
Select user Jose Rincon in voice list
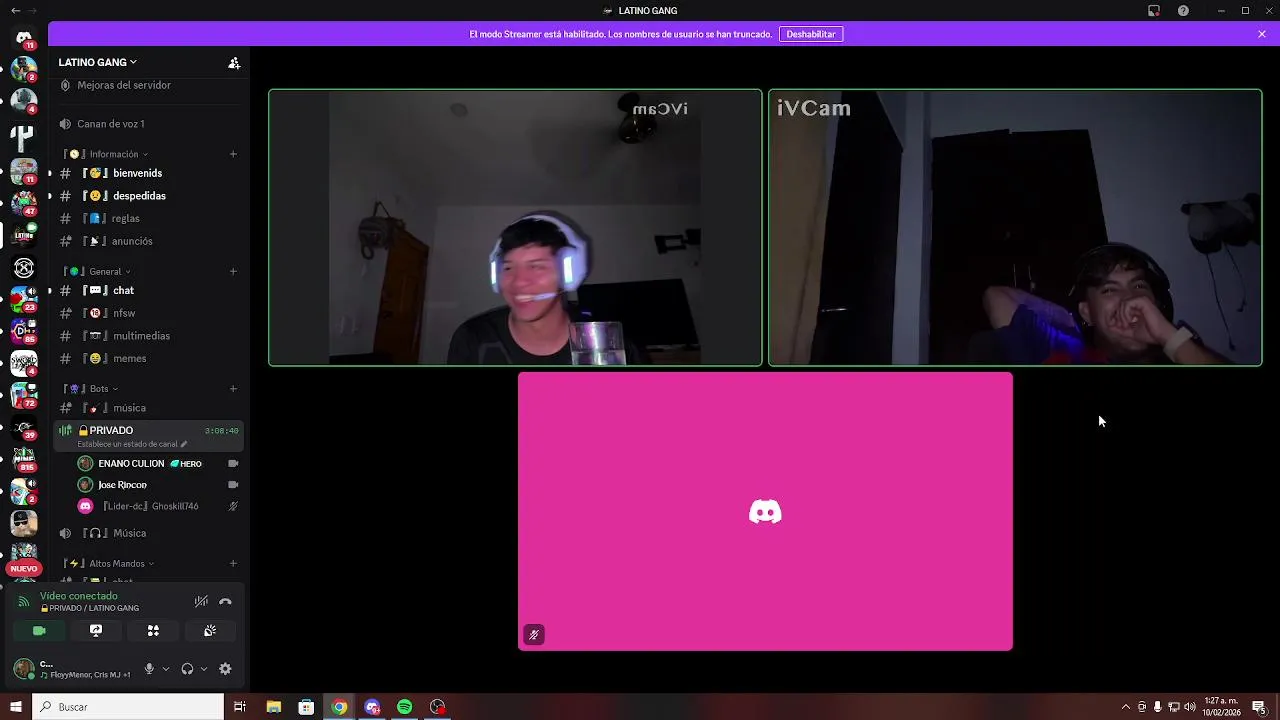click(x=158, y=485)
